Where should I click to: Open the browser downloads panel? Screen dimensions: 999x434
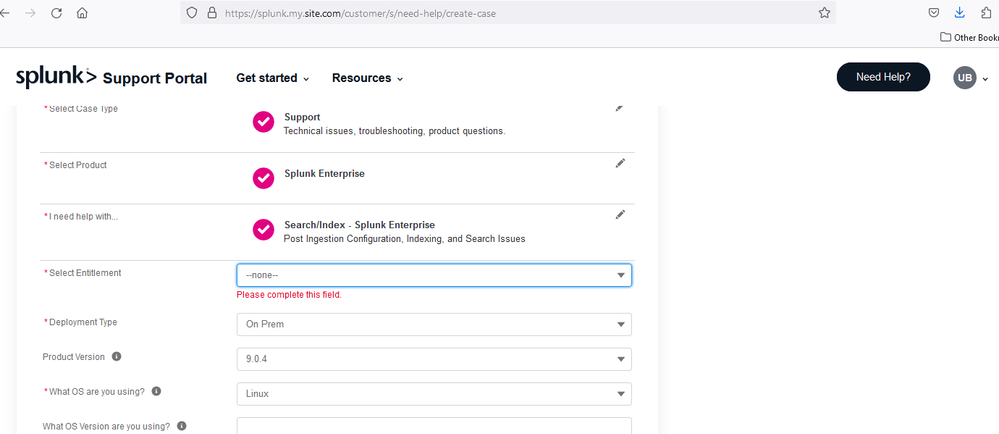click(960, 13)
